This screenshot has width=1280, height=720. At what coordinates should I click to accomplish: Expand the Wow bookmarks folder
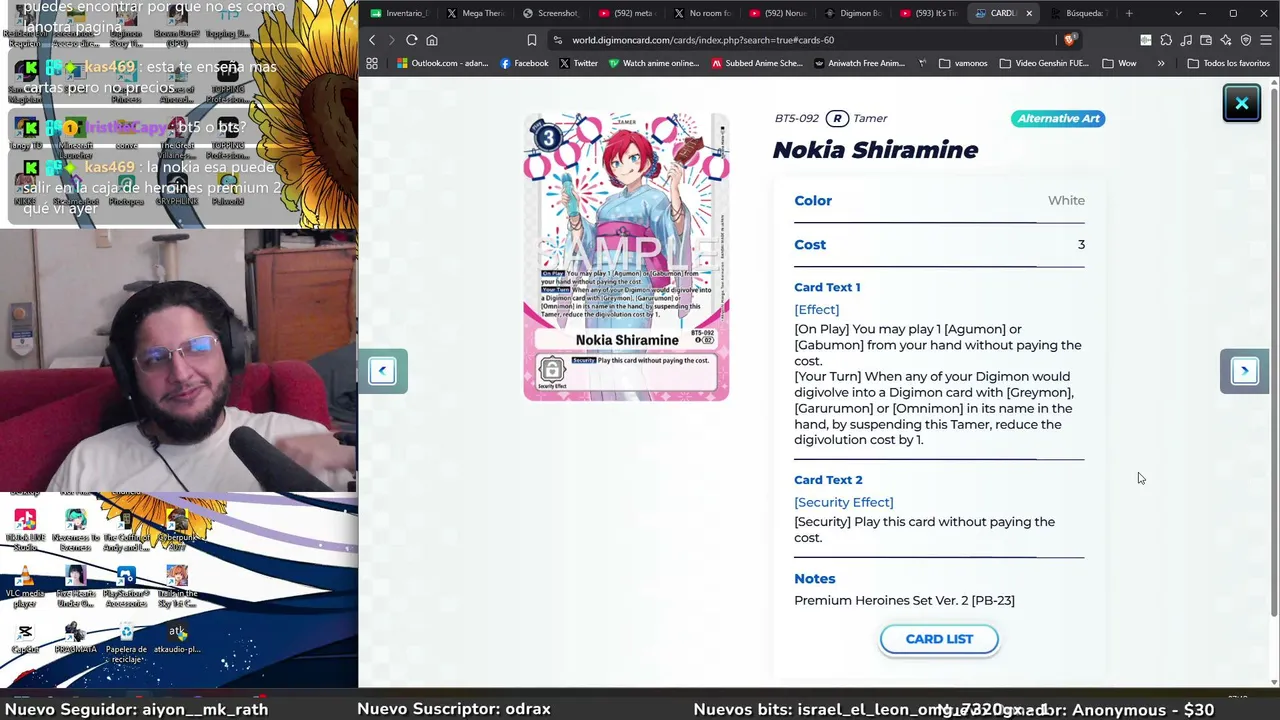(x=1119, y=63)
